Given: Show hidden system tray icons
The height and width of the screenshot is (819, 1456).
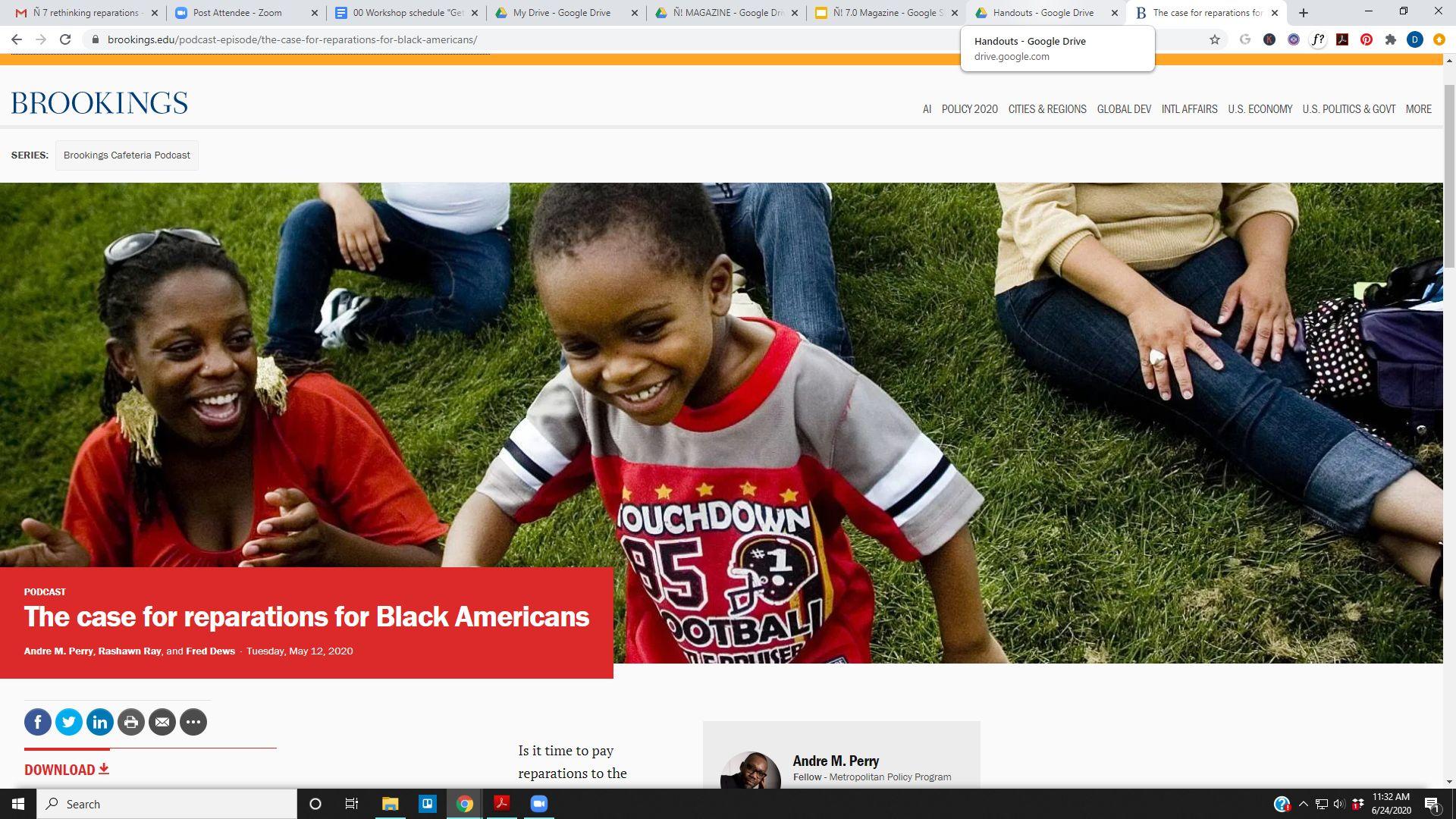Looking at the screenshot, I should (1303, 804).
